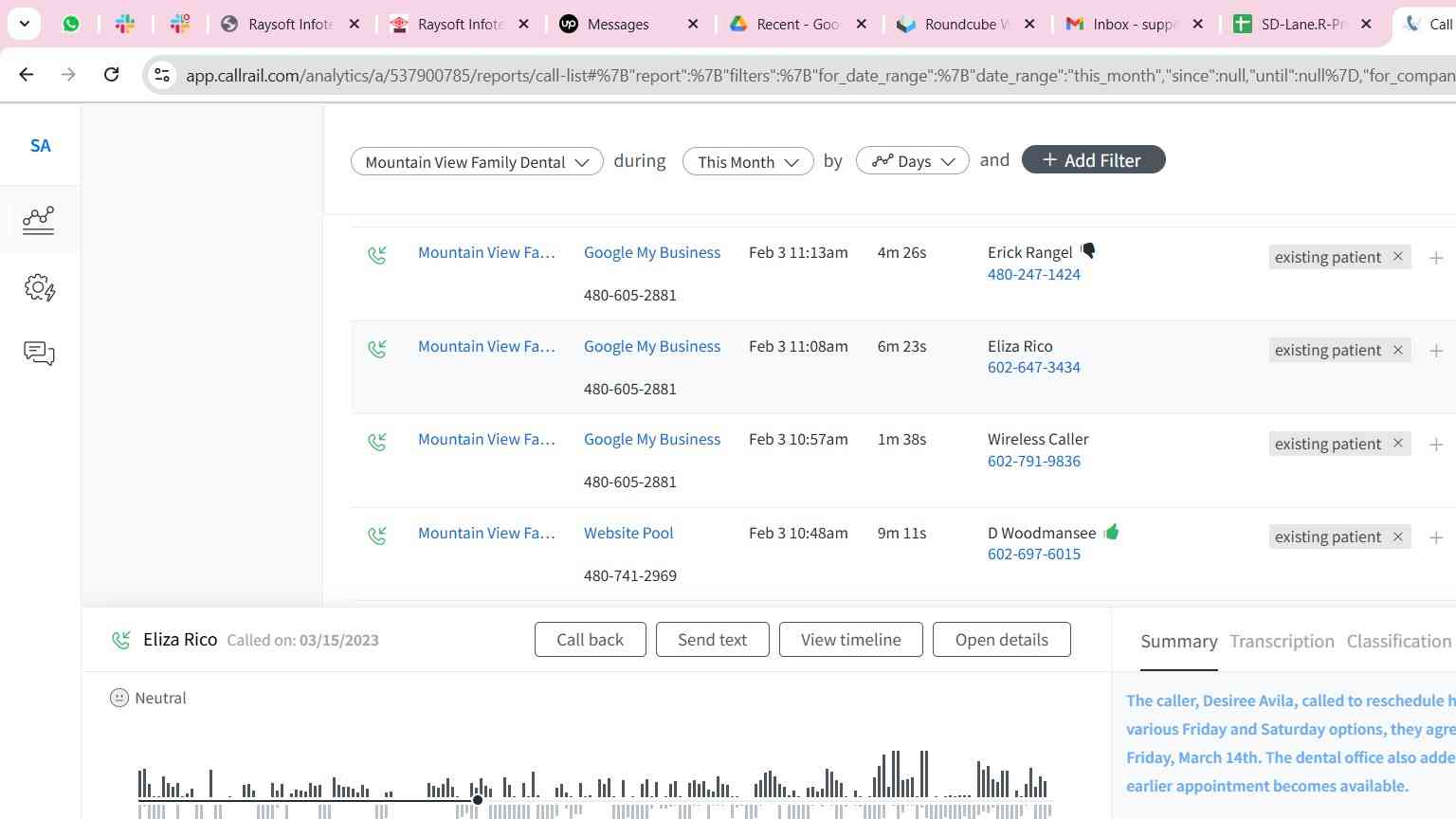The image size is (1456, 819).
Task: Open phone number 602-647-3434 link
Action: coord(1033,367)
